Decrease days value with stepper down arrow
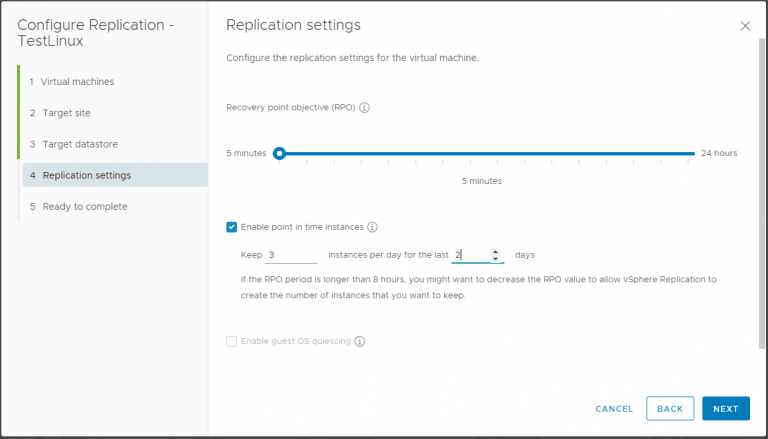Screen dimensions: 768x439 click(x=495, y=259)
